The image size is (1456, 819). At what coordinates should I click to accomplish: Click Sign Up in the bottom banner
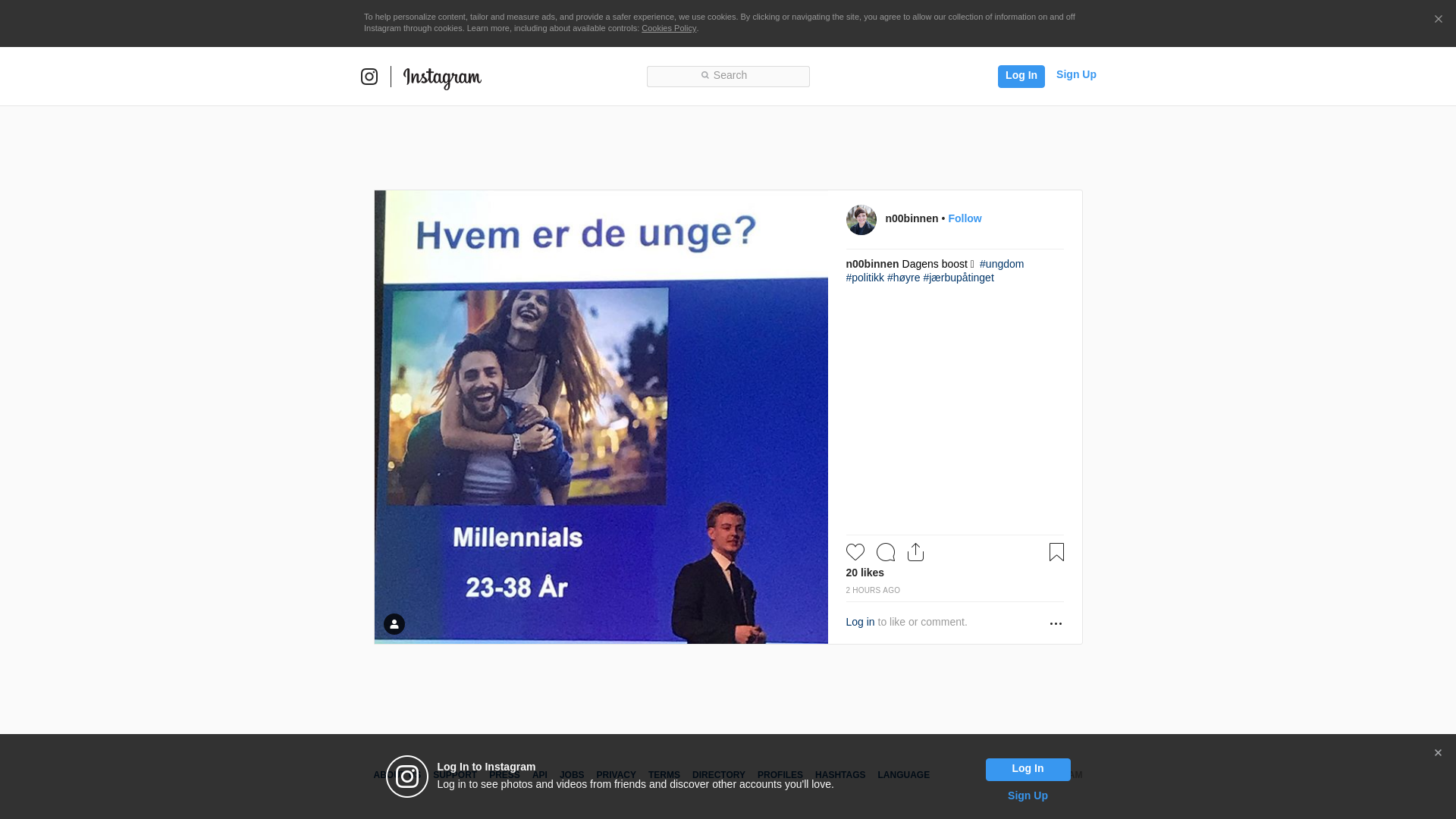pos(1028,795)
